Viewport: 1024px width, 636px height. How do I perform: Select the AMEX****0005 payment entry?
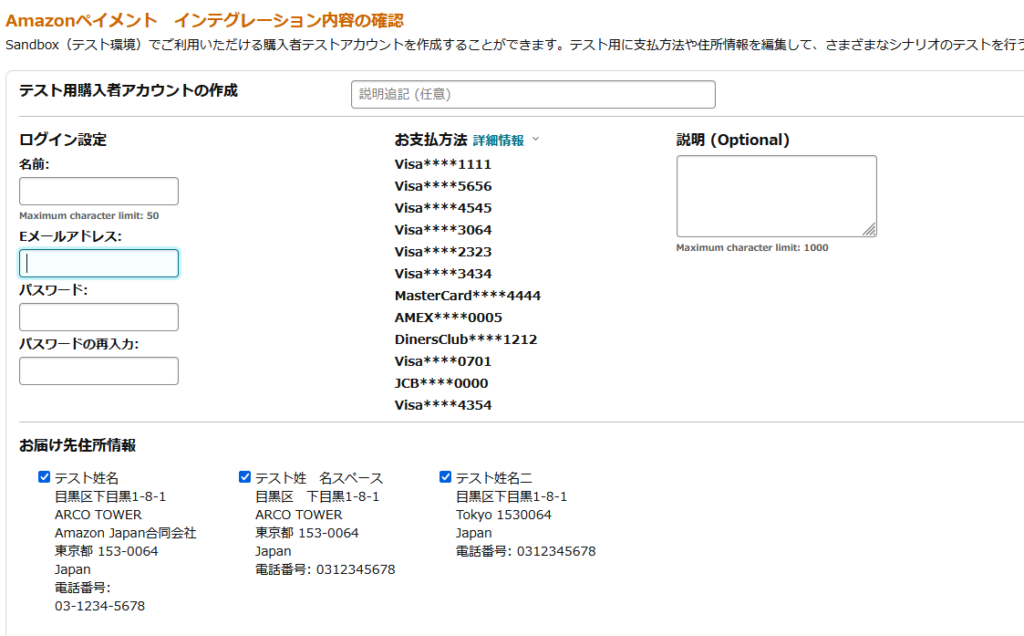click(448, 317)
